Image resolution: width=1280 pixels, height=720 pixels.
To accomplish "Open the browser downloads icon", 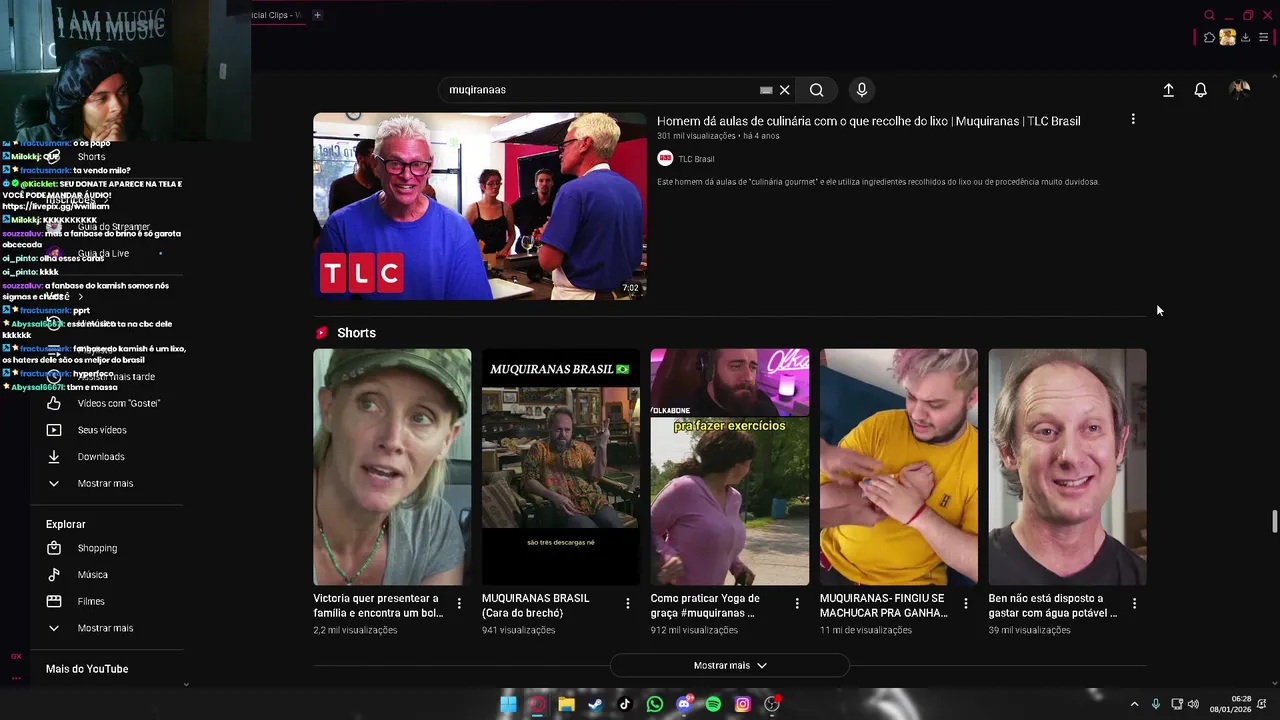I will [1246, 37].
